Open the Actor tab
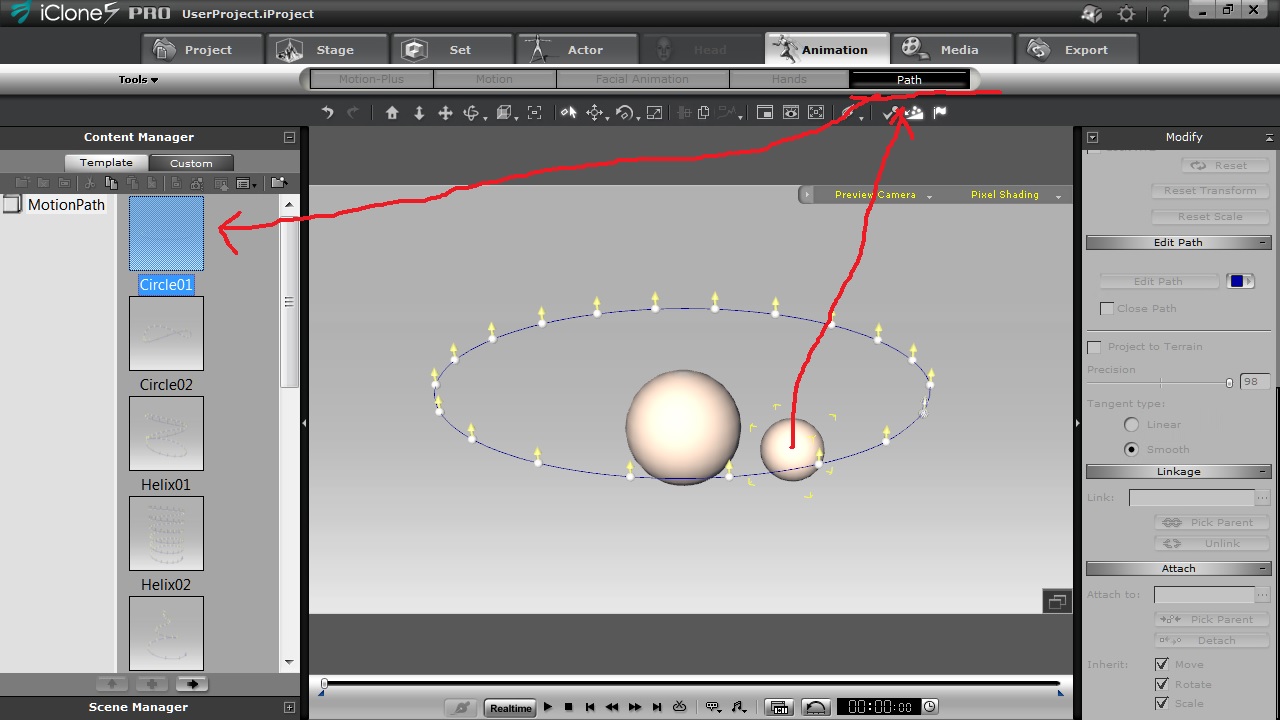Image resolution: width=1280 pixels, height=720 pixels. (576, 49)
